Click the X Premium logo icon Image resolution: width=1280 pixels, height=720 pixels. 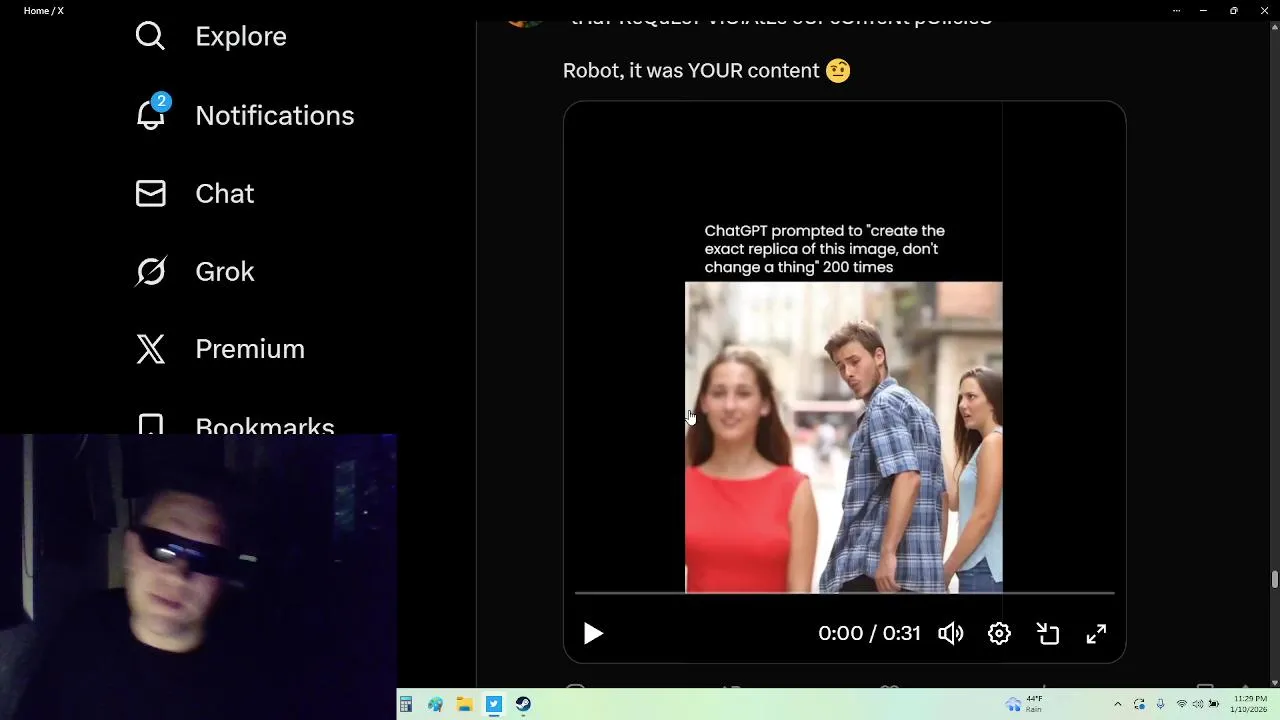click(150, 349)
